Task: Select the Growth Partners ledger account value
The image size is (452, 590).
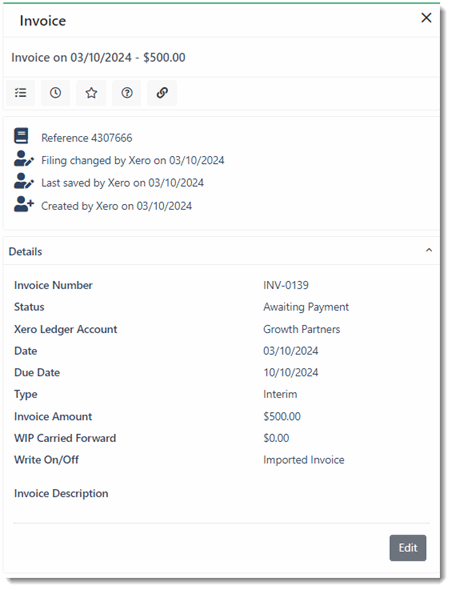Action: [301, 329]
